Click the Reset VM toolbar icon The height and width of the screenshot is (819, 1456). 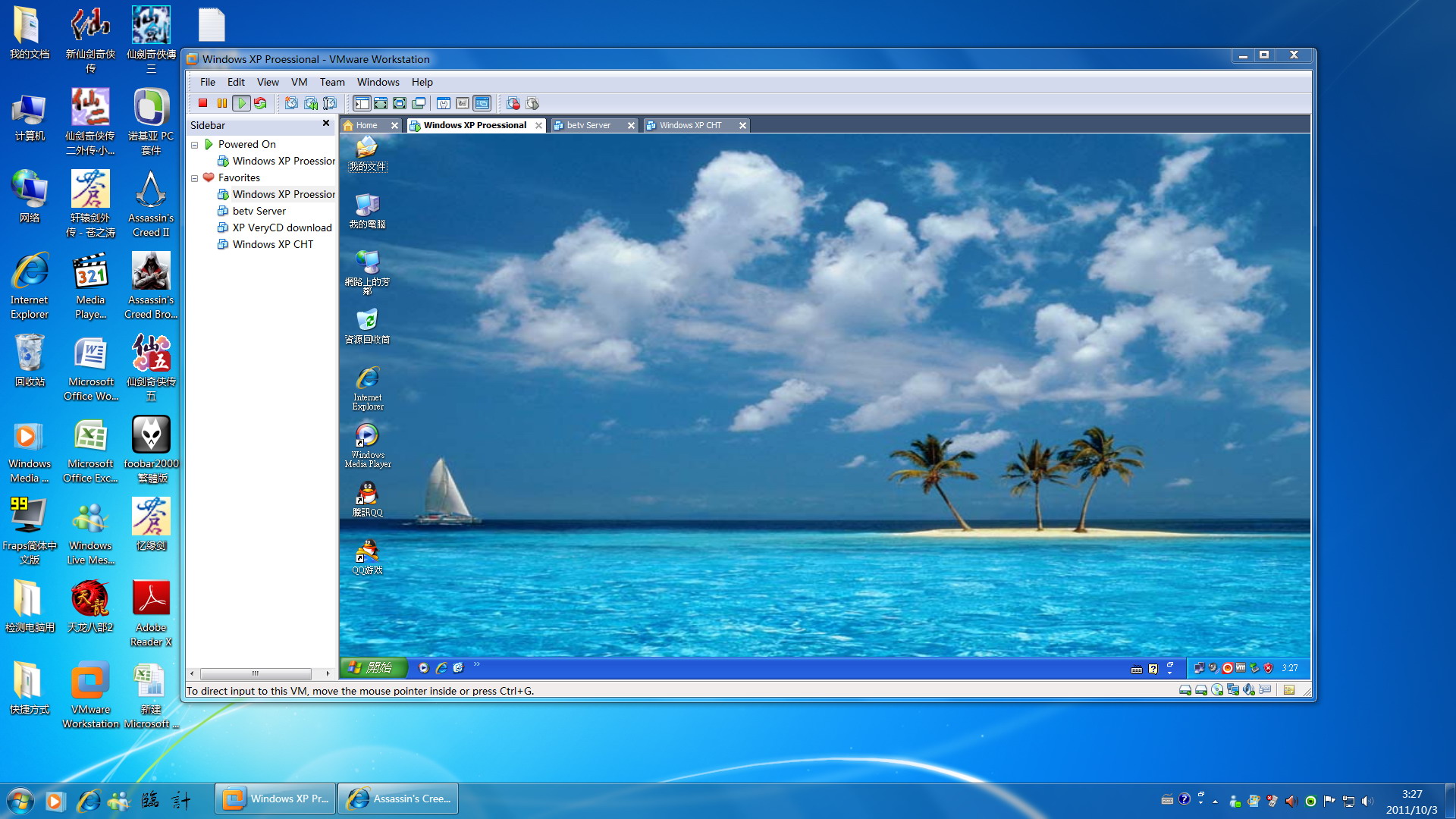260,103
